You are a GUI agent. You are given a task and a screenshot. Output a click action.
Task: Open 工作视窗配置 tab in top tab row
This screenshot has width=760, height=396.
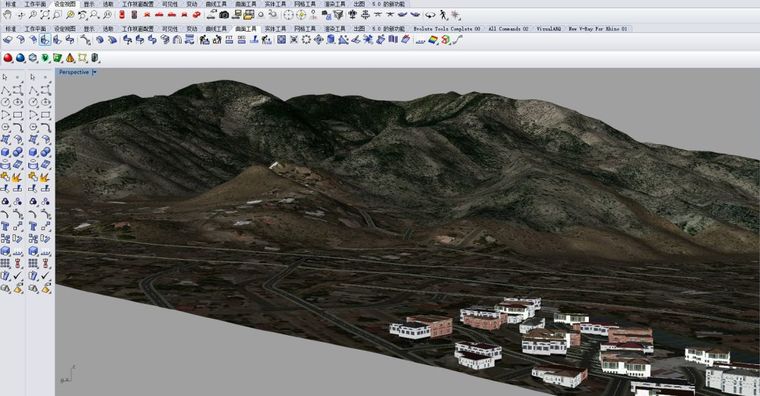click(138, 4)
